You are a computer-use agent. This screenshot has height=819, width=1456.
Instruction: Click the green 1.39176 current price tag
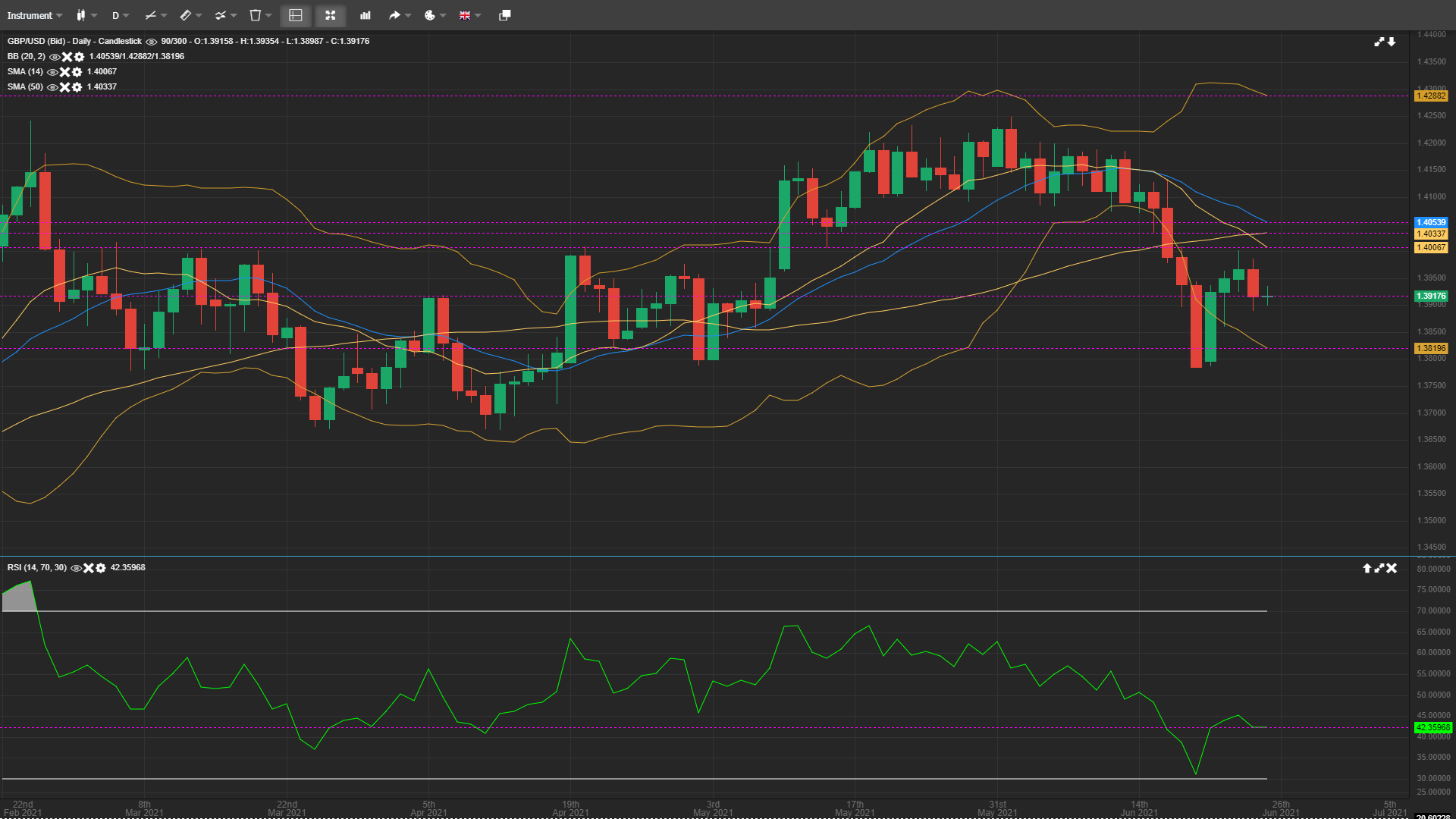click(x=1432, y=297)
